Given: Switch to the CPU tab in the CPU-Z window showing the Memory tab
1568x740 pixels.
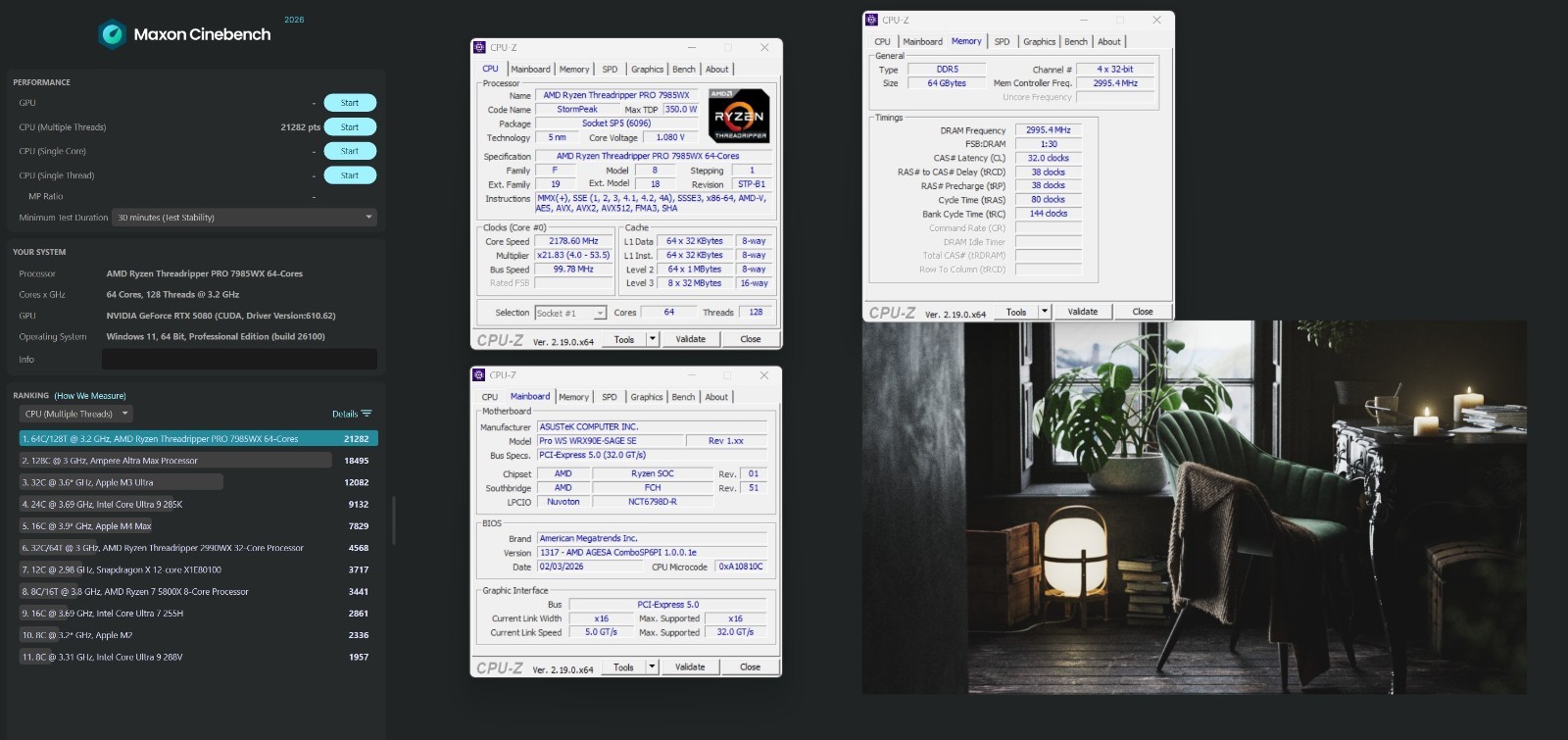Looking at the screenshot, I should point(882,42).
